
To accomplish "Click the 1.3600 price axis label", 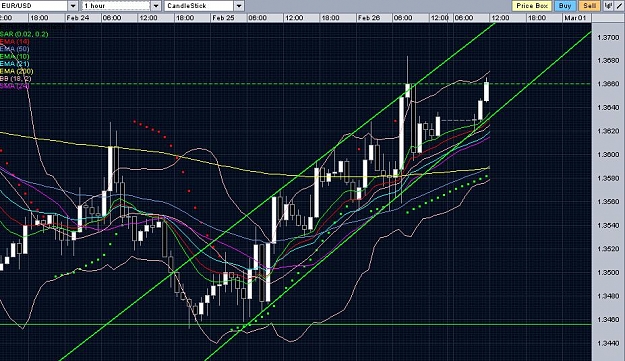I will click(608, 155).
